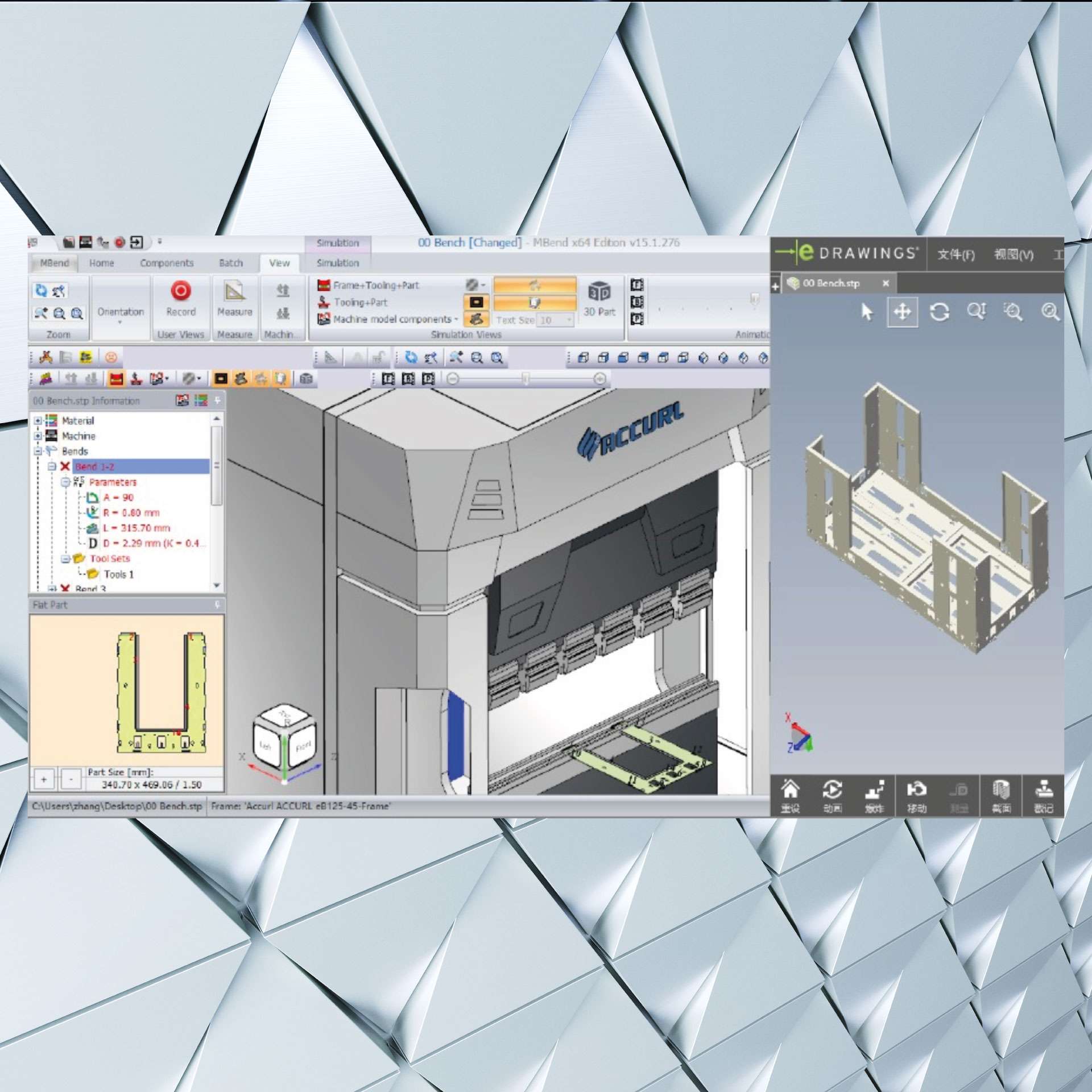Viewport: 1092px width, 1092px height.
Task: Toggle the highlighted frame view button in lower toolbar
Action: point(117,379)
